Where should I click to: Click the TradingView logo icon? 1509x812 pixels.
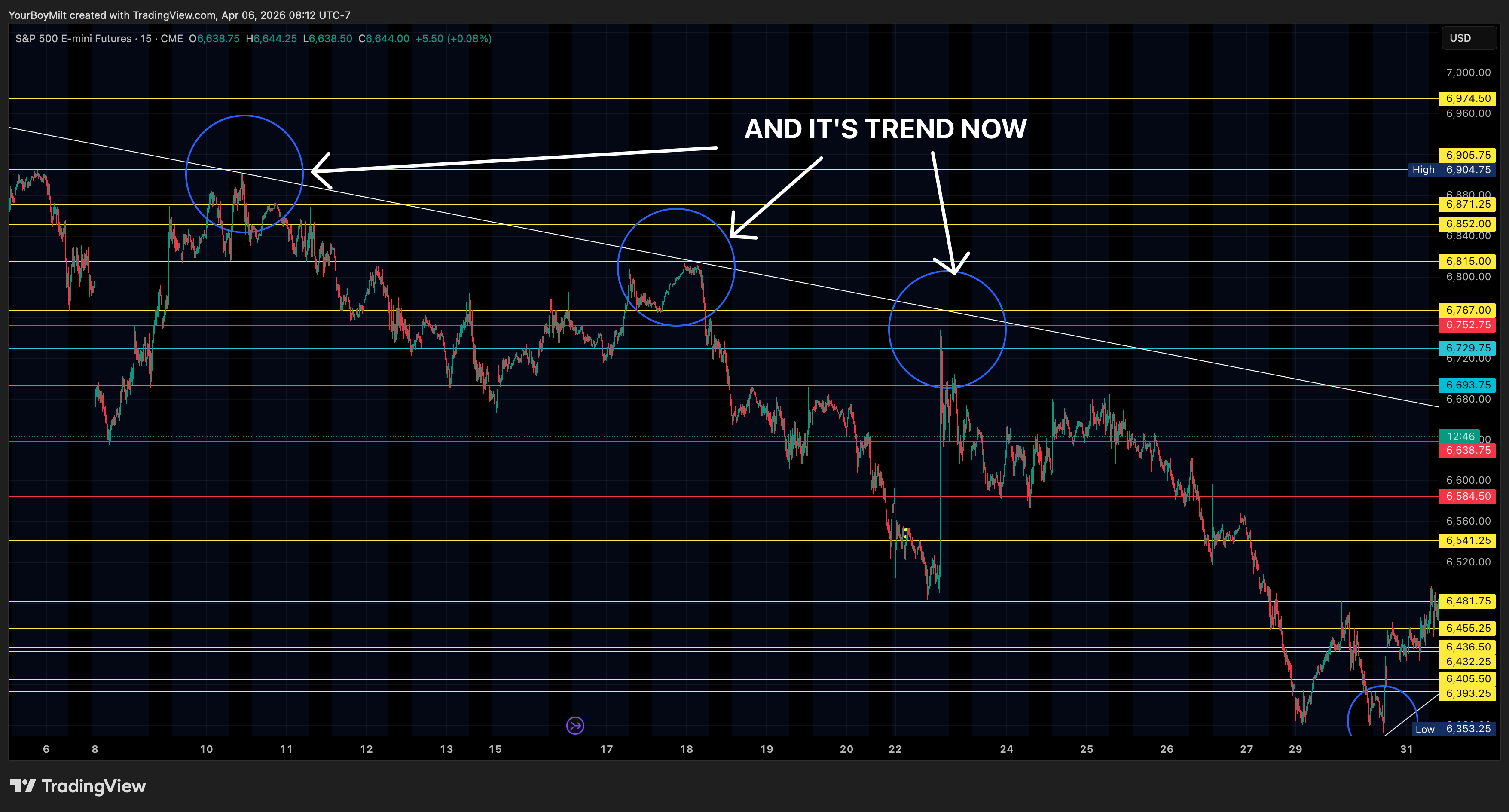pyautogui.click(x=23, y=786)
